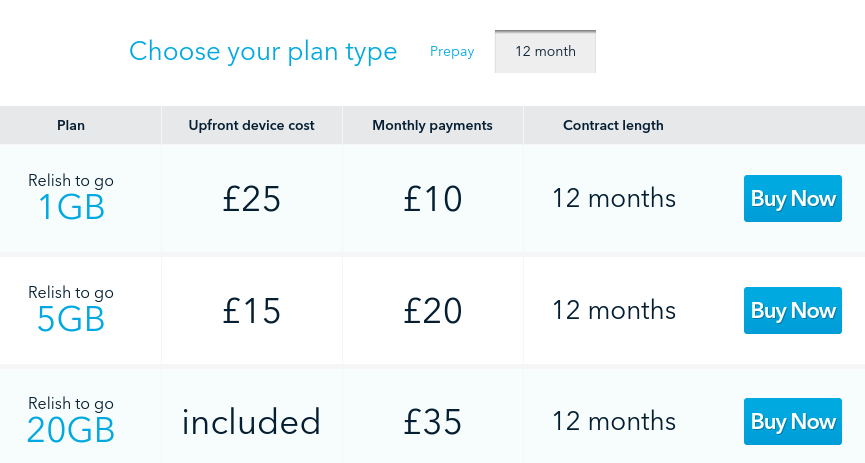Select the Relish to go 20GB plan name
This screenshot has height=463, width=865.
point(71,420)
